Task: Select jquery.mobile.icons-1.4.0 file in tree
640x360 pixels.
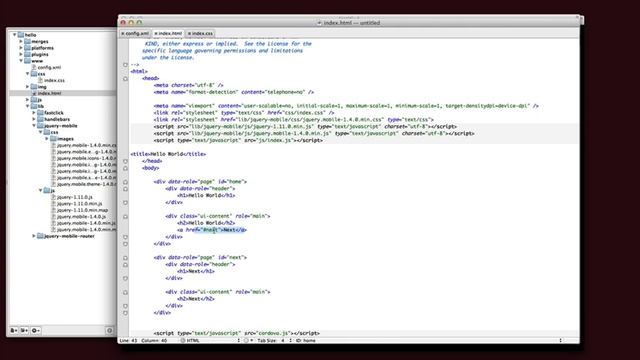Action: click(x=86, y=158)
